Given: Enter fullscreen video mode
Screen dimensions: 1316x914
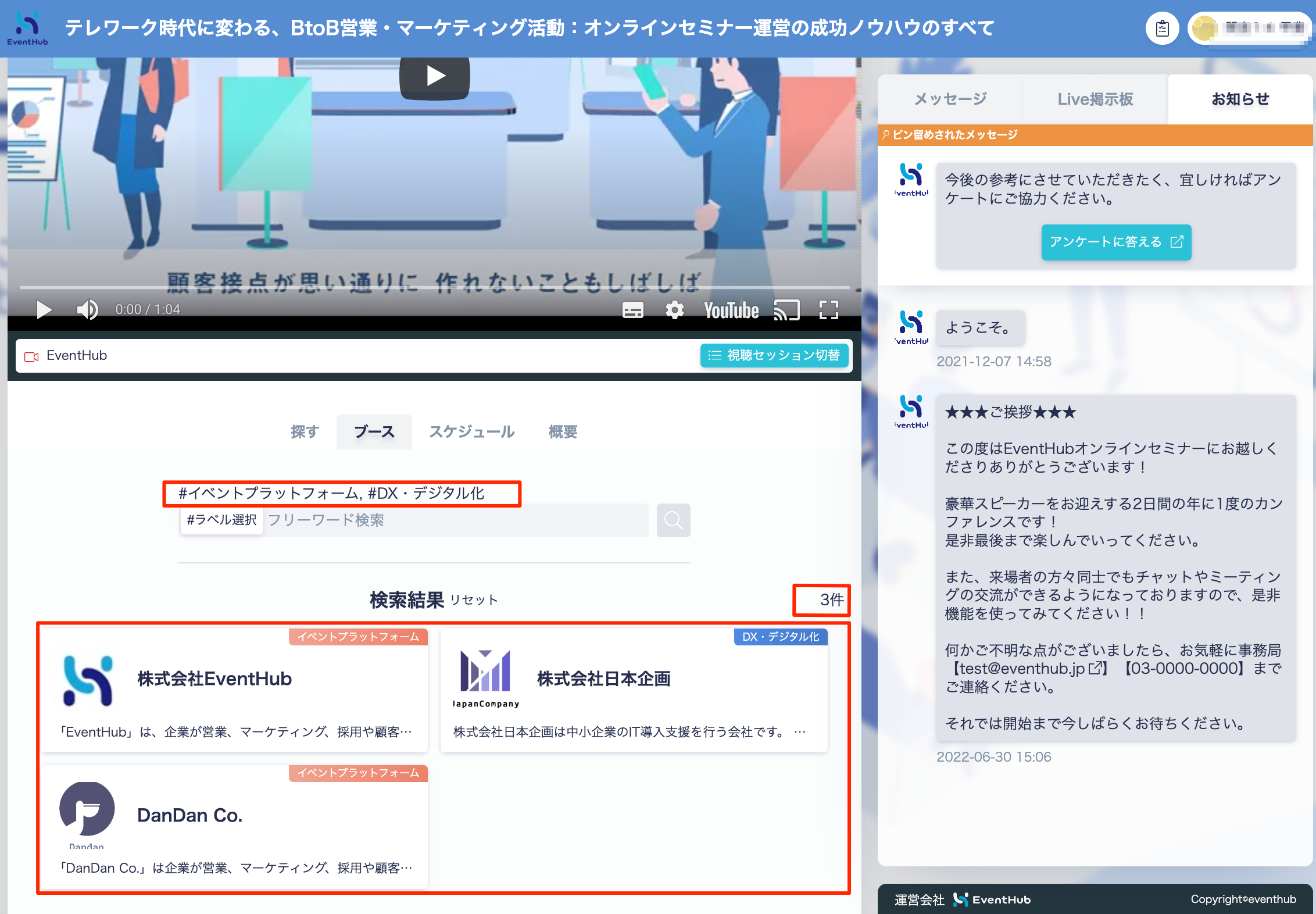Looking at the screenshot, I should tap(828, 310).
